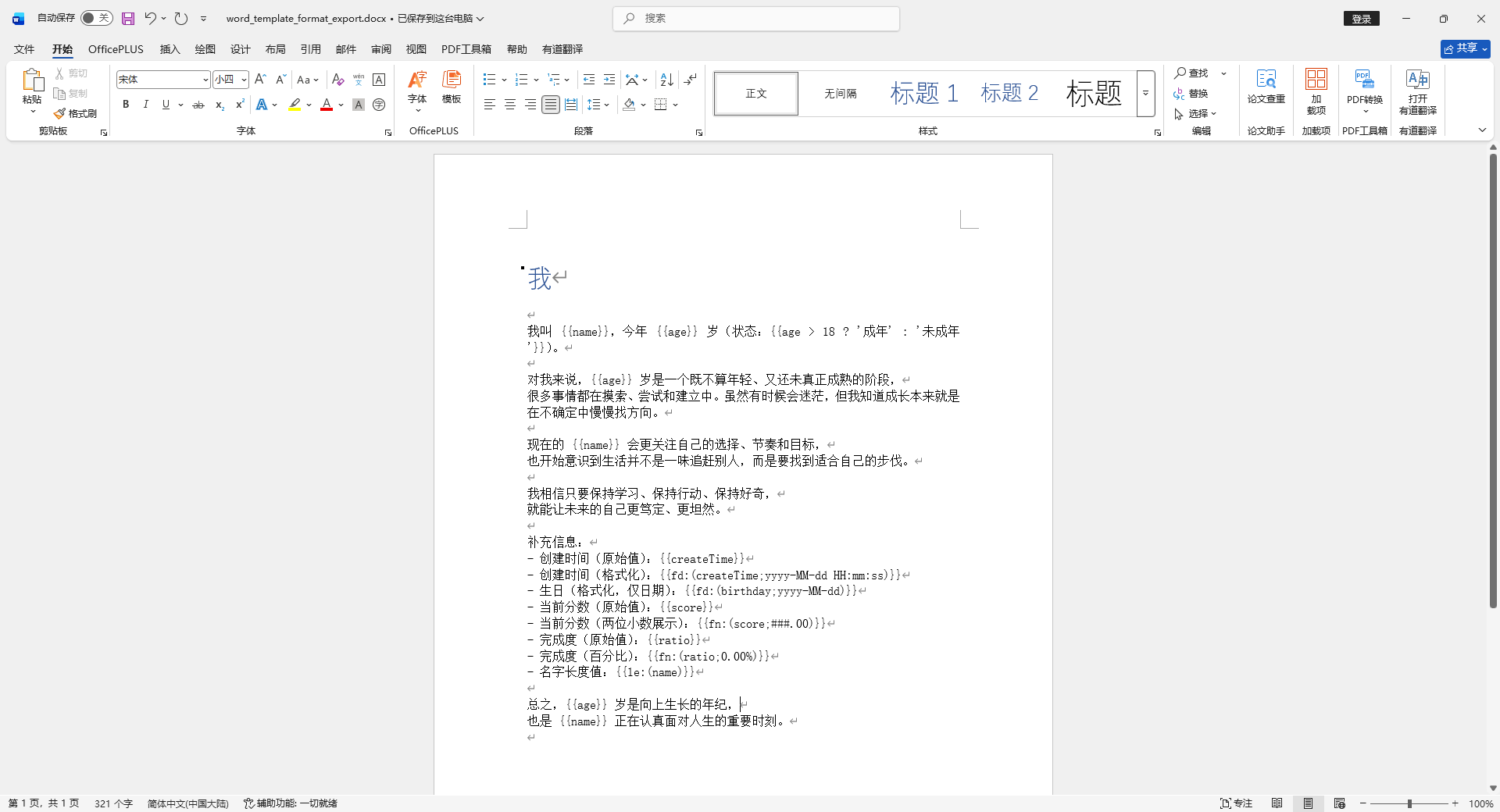Image resolution: width=1500 pixels, height=812 pixels.
Task: Open the font name dropdown (宋体)
Action: pyautogui.click(x=205, y=80)
